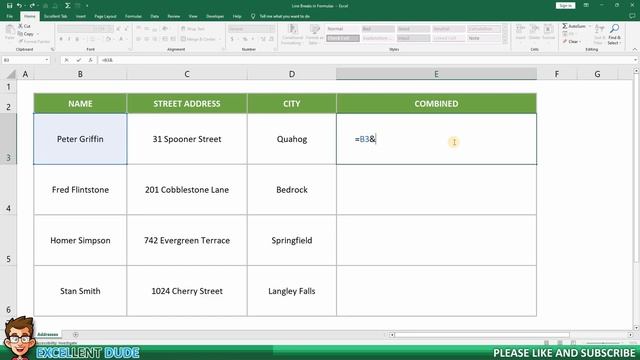Select row 4 header
This screenshot has width=640, height=360.
[x=8, y=190]
